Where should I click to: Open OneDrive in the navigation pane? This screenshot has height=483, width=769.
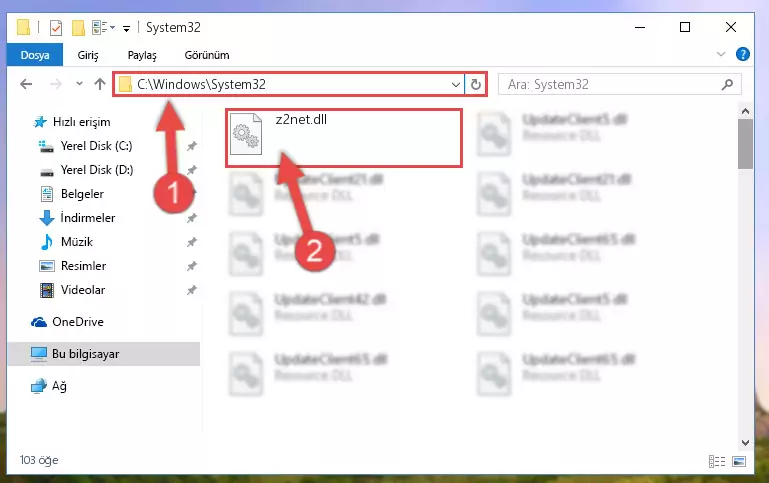pyautogui.click(x=78, y=322)
